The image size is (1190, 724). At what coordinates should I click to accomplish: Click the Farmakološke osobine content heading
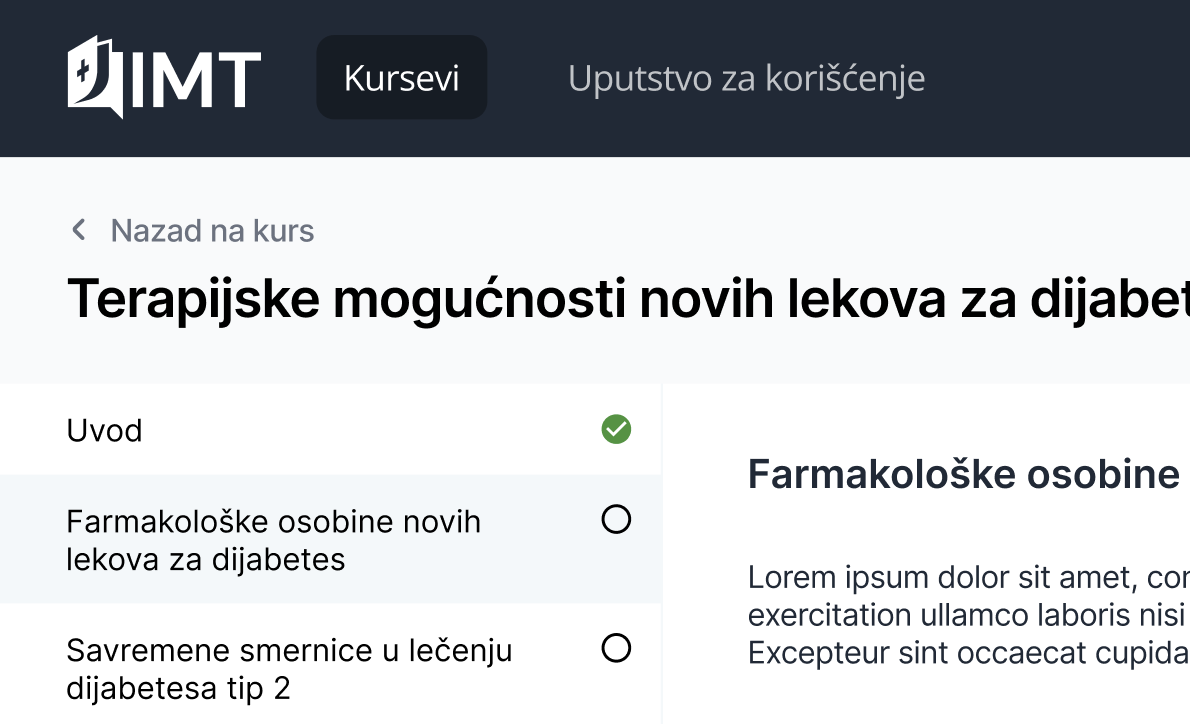coord(964,474)
